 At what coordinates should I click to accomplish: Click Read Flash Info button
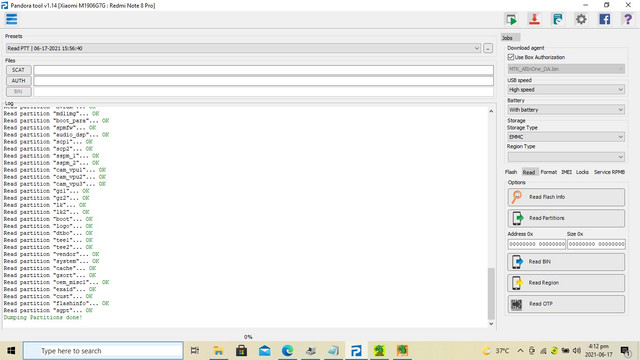[566, 197]
